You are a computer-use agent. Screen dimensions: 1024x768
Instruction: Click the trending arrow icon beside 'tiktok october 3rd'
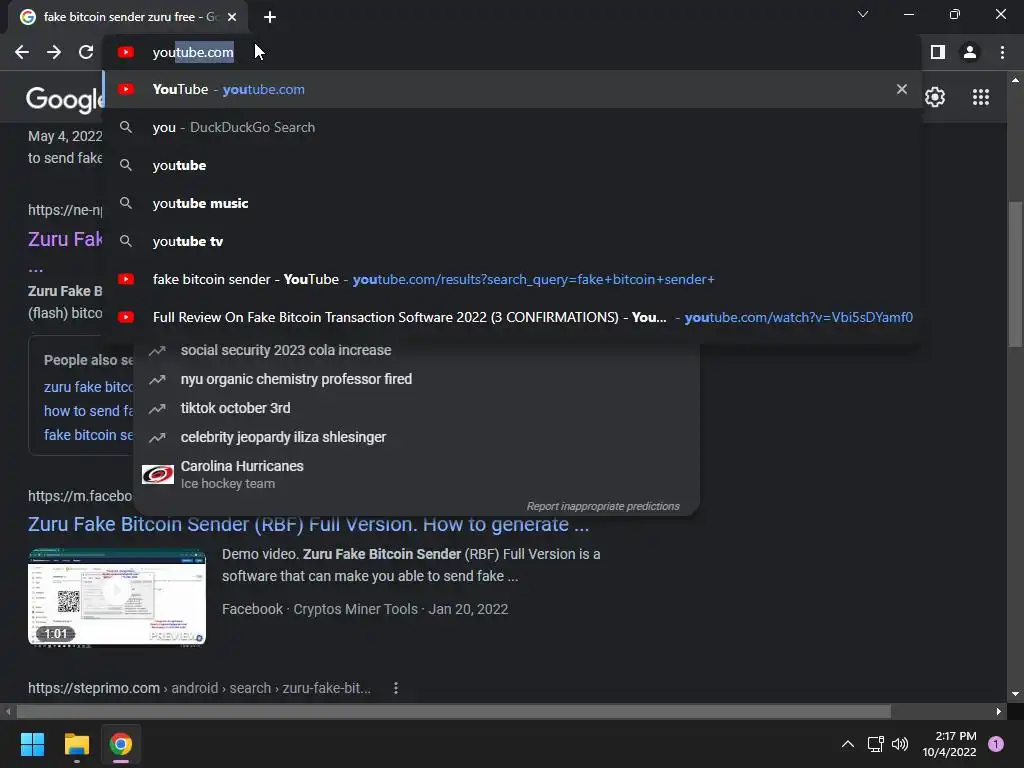[157, 409]
